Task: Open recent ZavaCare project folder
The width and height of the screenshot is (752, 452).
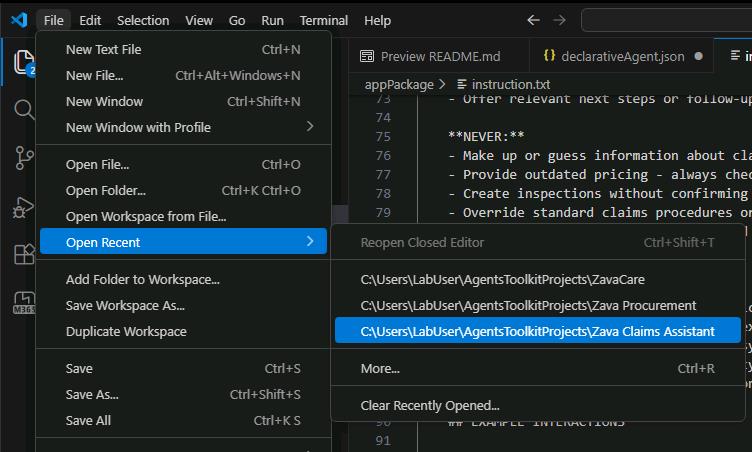Action: click(x=538, y=279)
